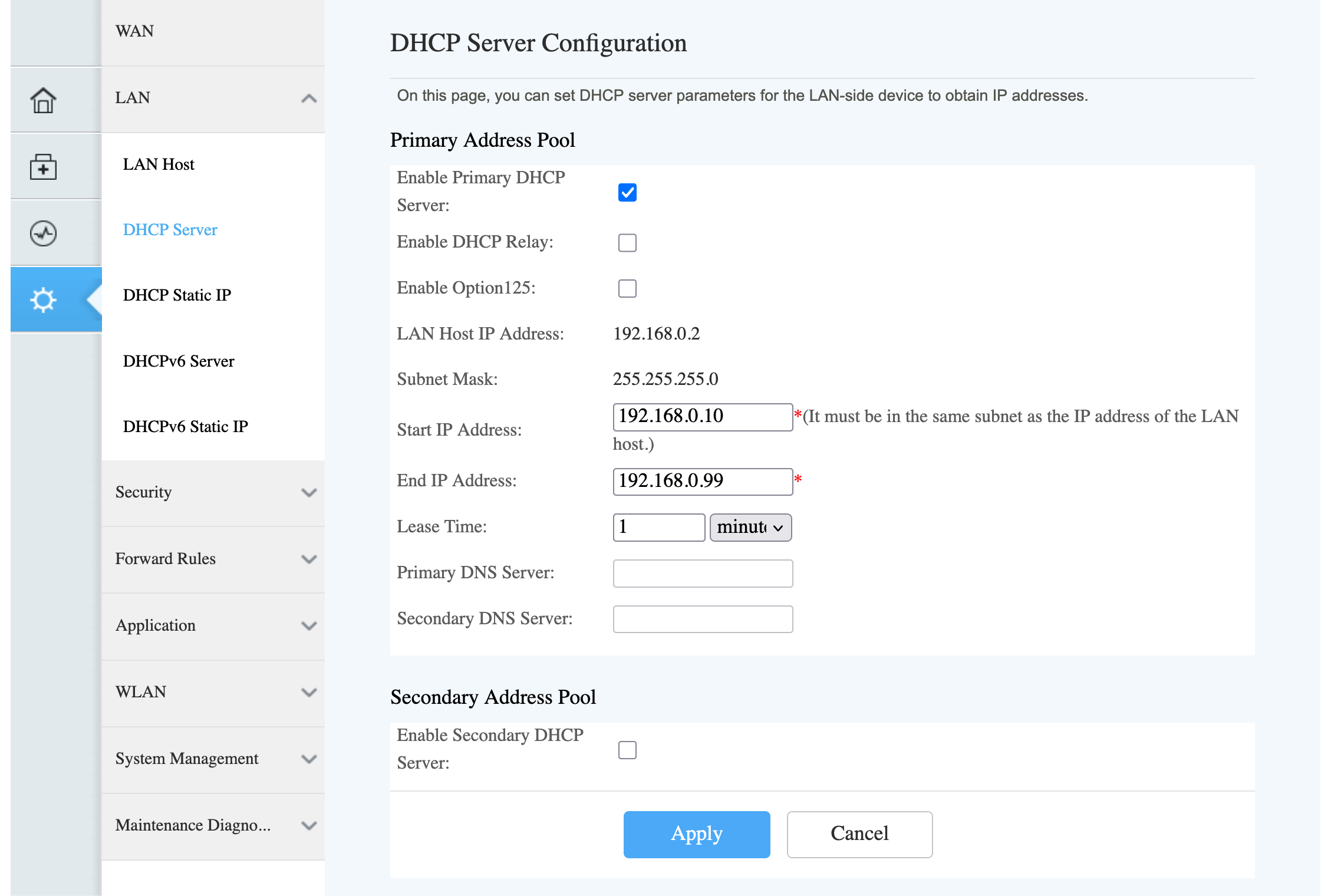Open DHCP Static IP submenu
The image size is (1331, 896).
177,295
